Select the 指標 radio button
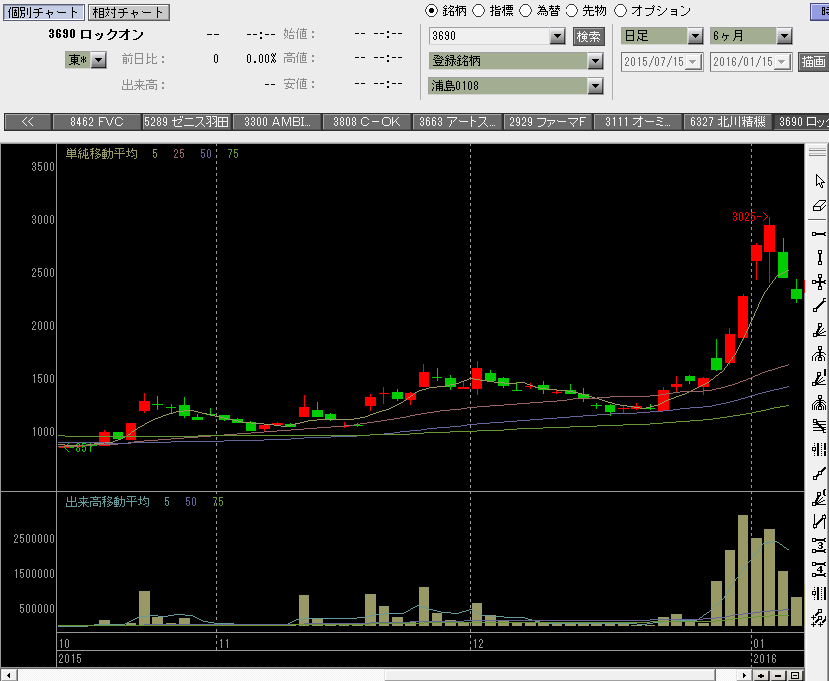The width and height of the screenshot is (829, 681). pyautogui.click(x=478, y=11)
